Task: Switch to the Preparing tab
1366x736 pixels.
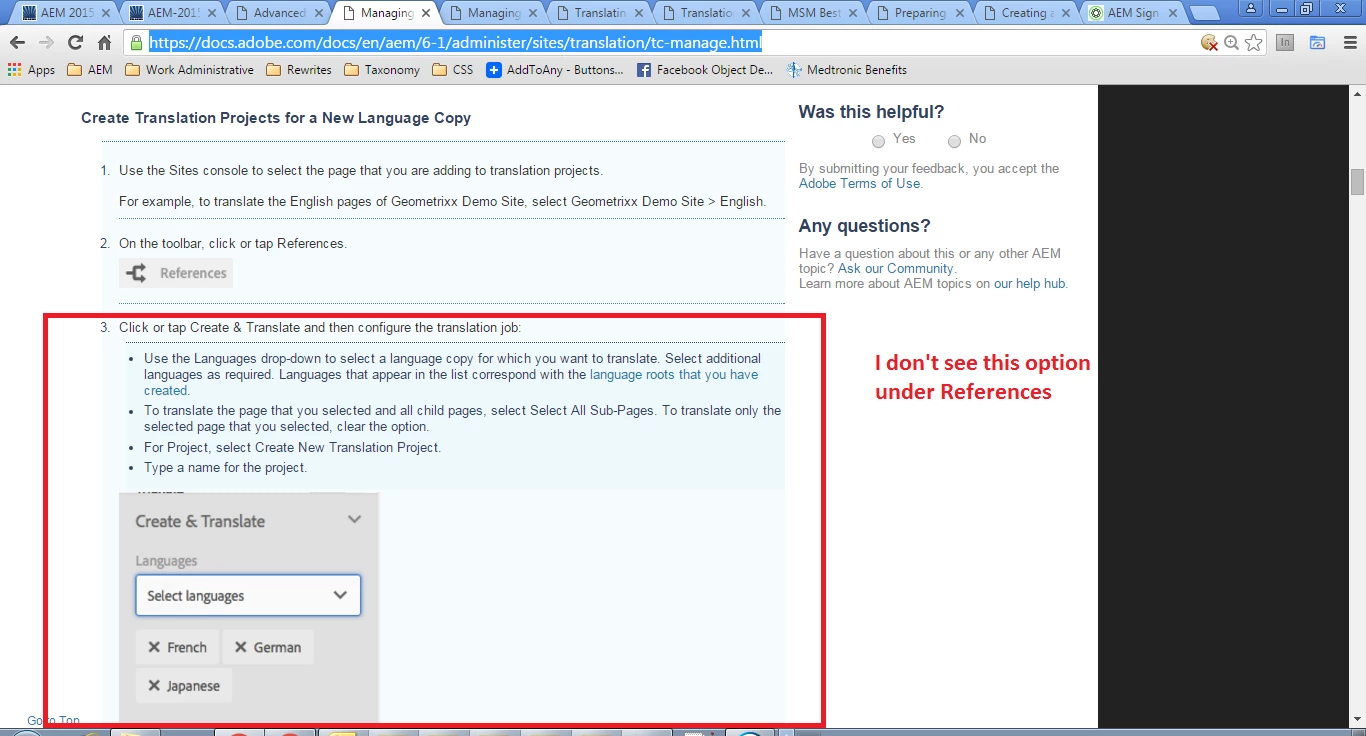Action: 919,13
